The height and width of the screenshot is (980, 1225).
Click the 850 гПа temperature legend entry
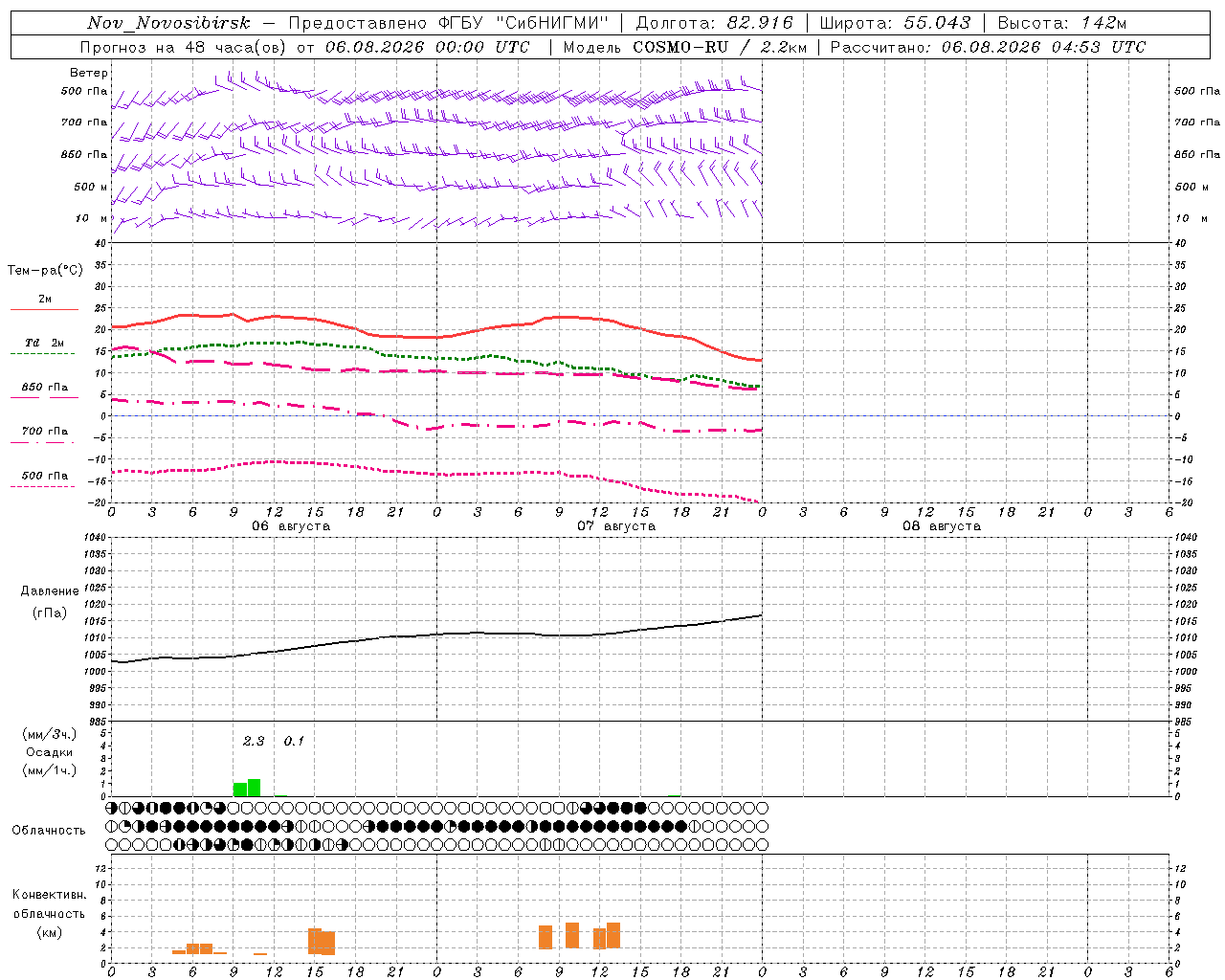point(45,388)
